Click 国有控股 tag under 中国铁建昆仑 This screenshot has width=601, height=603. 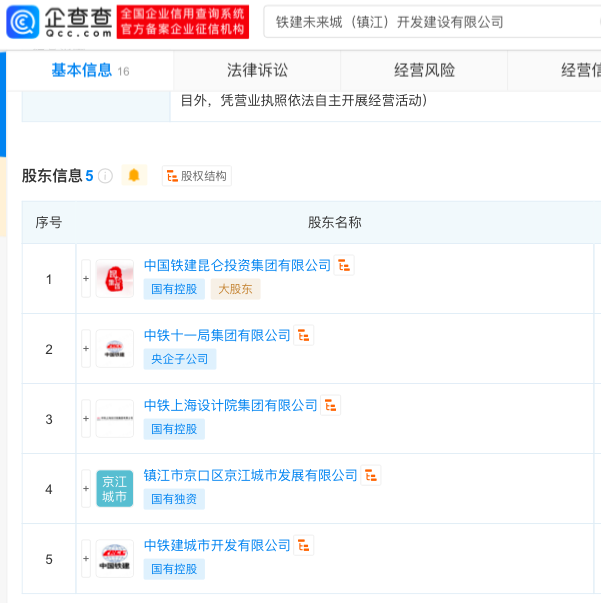[x=174, y=289]
